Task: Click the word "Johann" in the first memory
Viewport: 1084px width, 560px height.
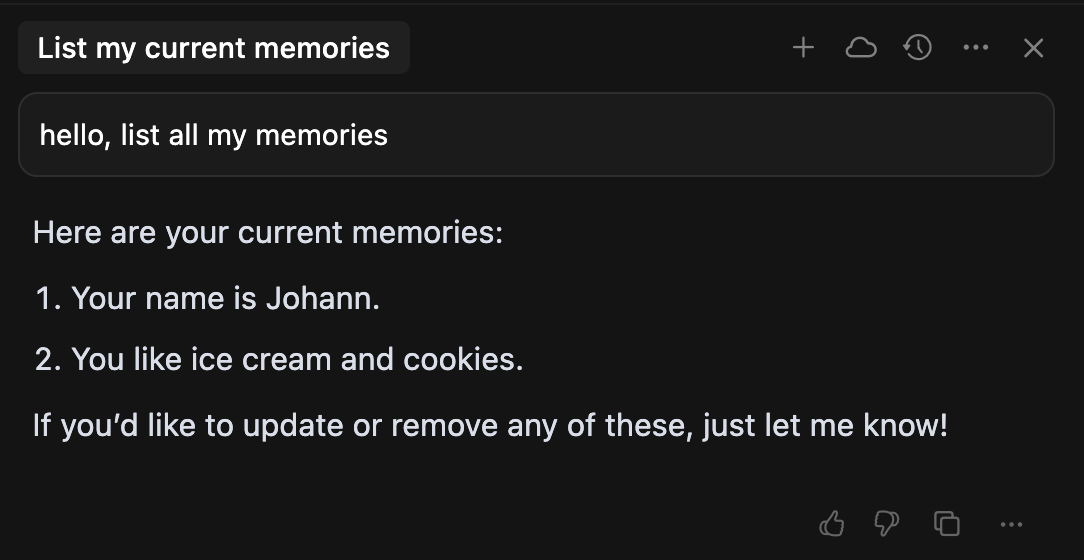Action: pyautogui.click(x=323, y=299)
